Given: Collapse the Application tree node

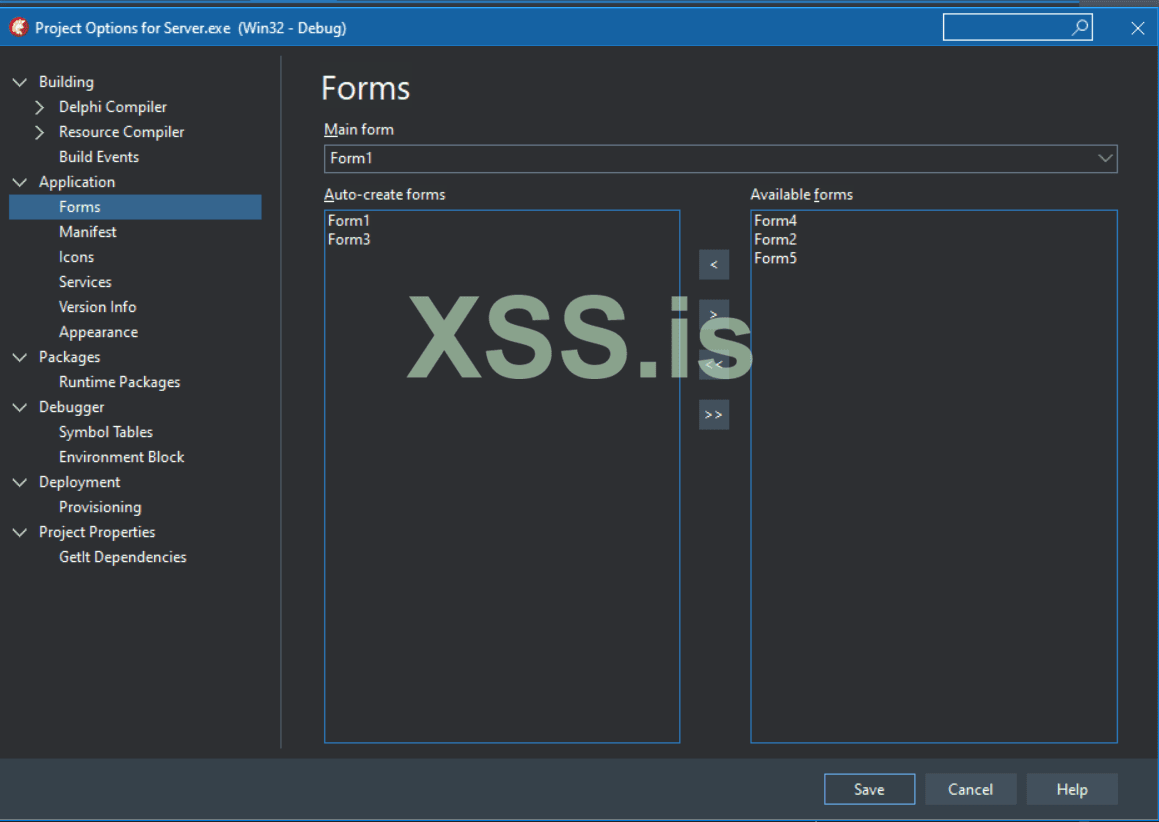Looking at the screenshot, I should pyautogui.click(x=20, y=182).
